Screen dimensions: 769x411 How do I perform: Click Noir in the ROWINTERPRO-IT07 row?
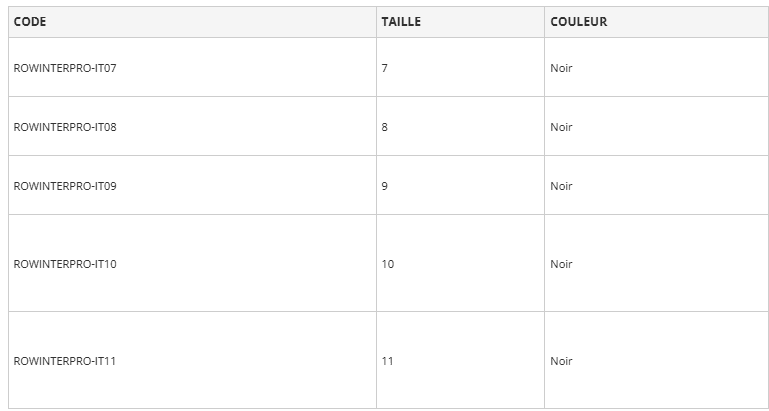pos(561,68)
